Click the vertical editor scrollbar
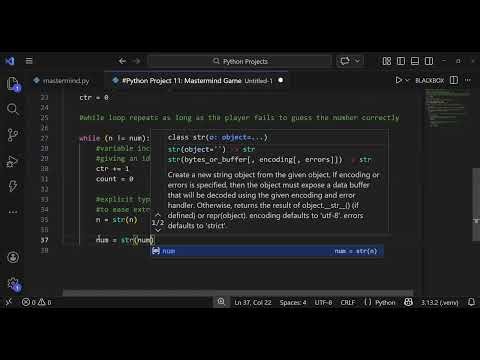Image resolution: width=480 pixels, height=360 pixels. pyautogui.click(x=476, y=204)
